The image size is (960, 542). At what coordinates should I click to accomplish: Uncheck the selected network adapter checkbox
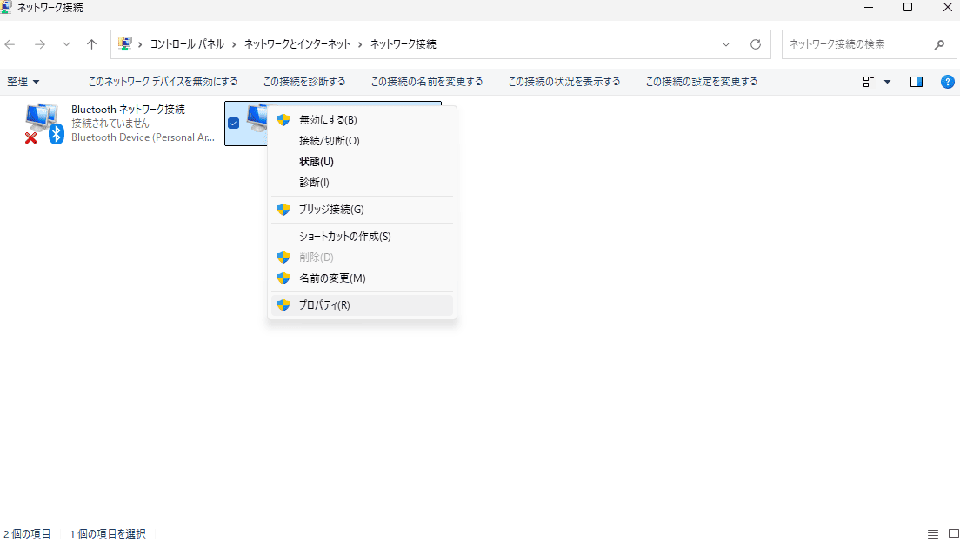(x=233, y=123)
